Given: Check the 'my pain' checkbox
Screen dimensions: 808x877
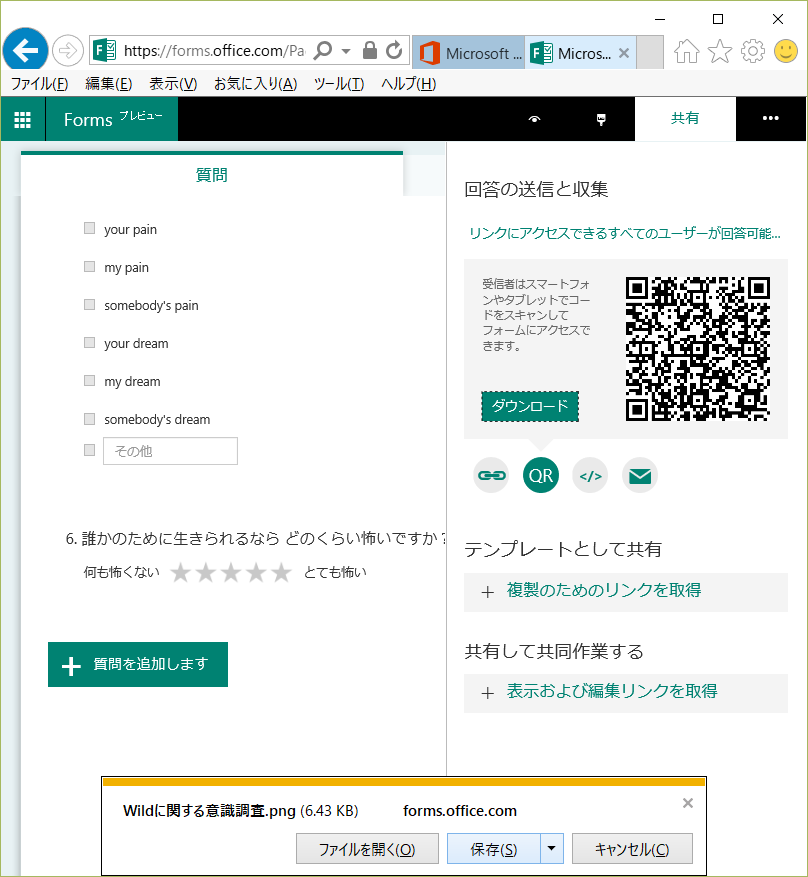Looking at the screenshot, I should coord(89,266).
